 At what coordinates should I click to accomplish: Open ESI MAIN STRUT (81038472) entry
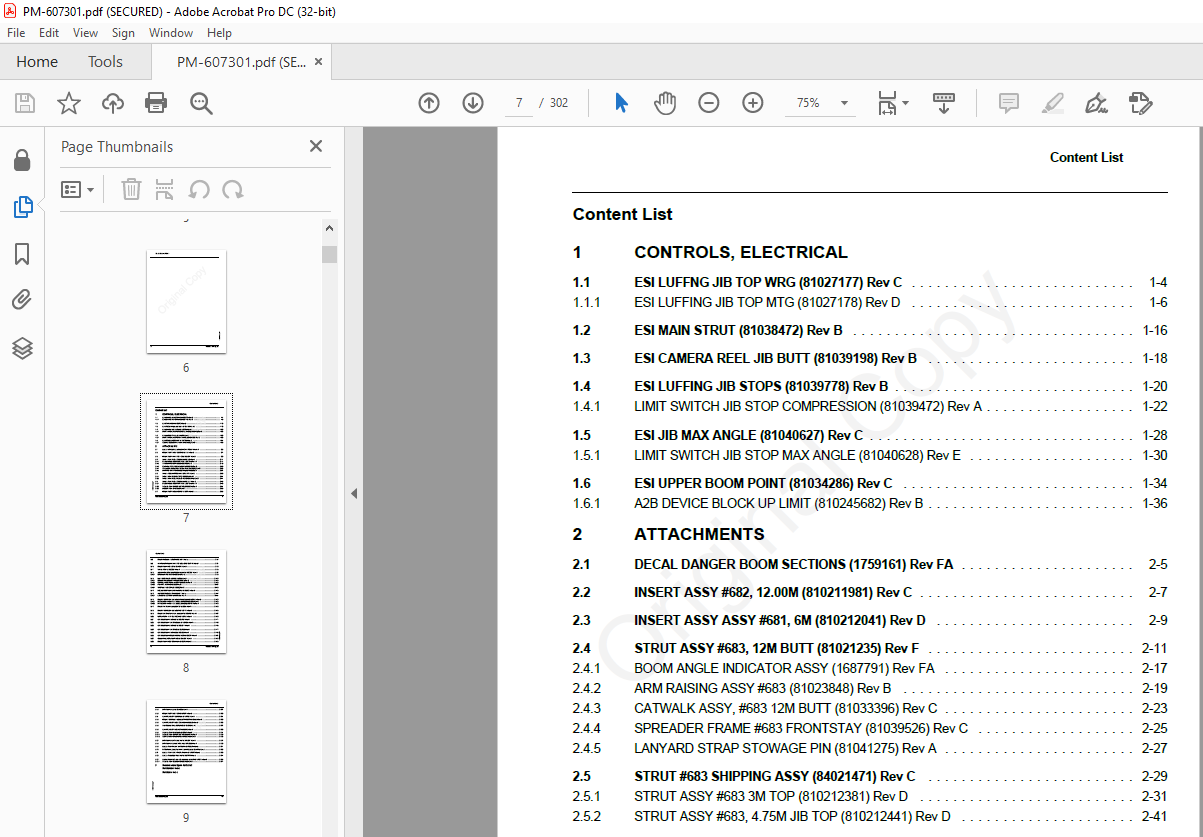[738, 330]
